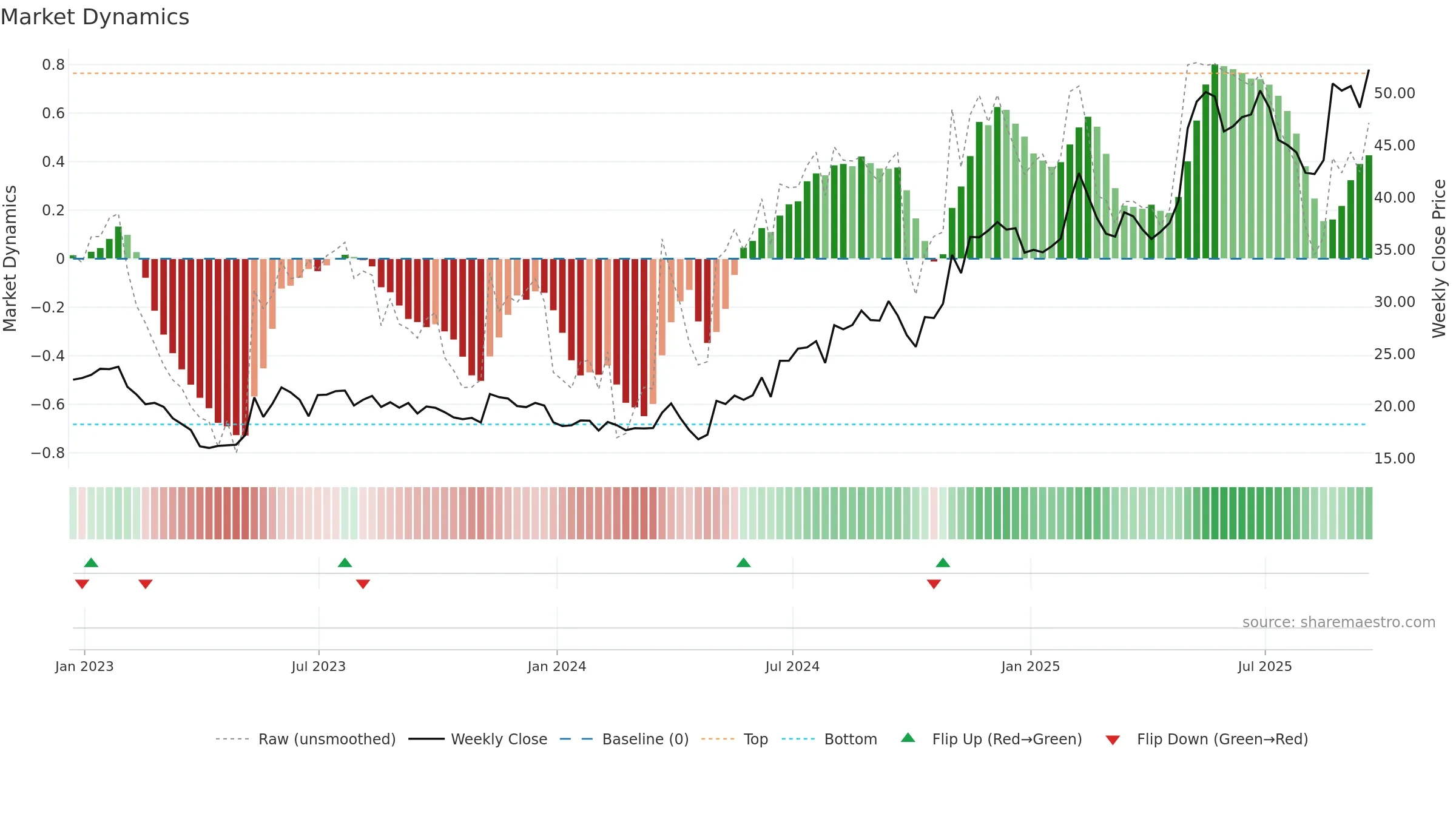Click the 'Jan 2025' x-axis label
The image size is (1456, 819).
pos(1031,666)
